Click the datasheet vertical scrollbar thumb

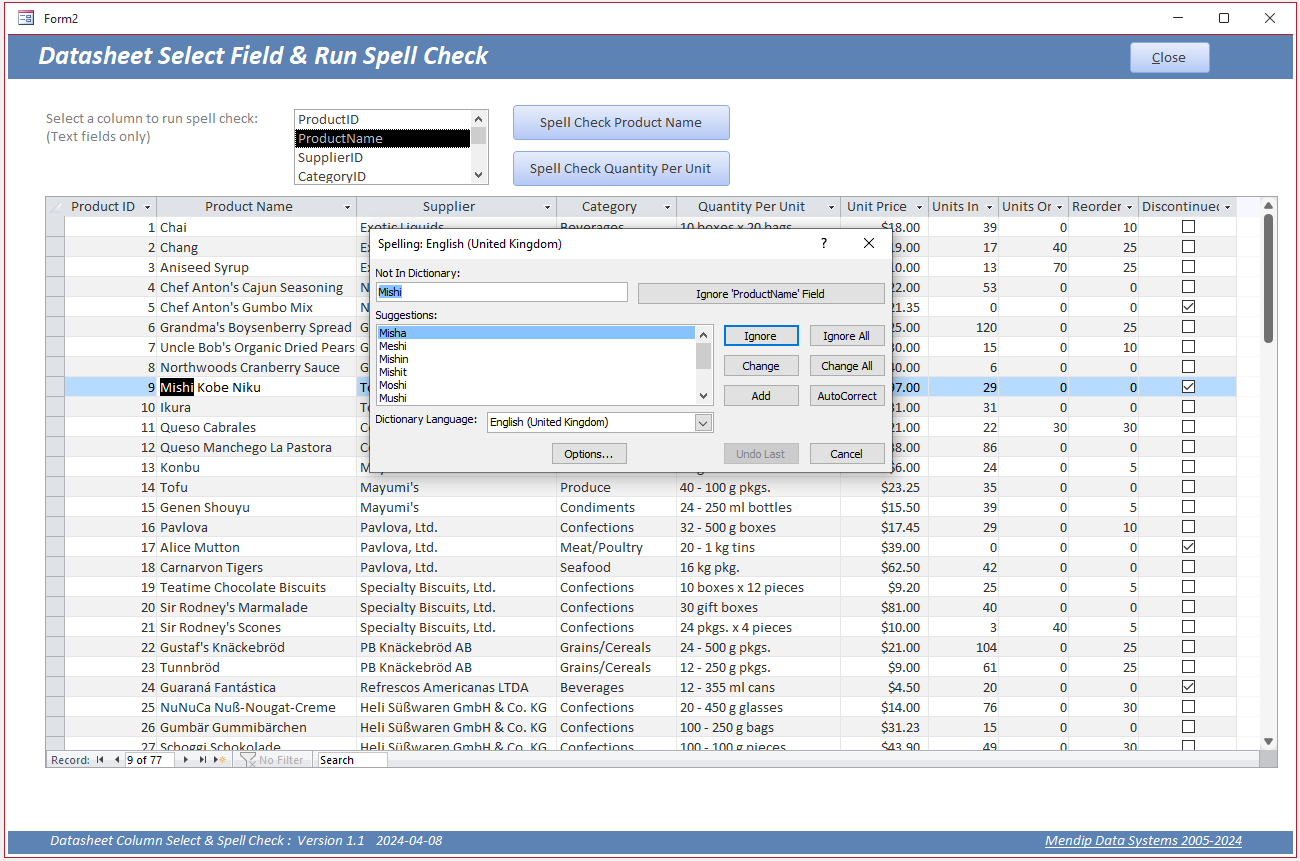coord(1269,278)
